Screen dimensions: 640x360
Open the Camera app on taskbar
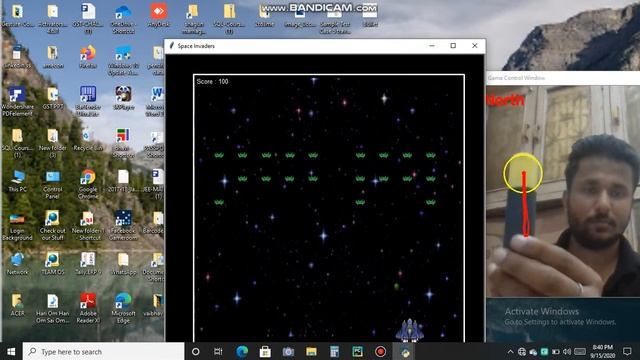pyautogui.click(x=288, y=351)
